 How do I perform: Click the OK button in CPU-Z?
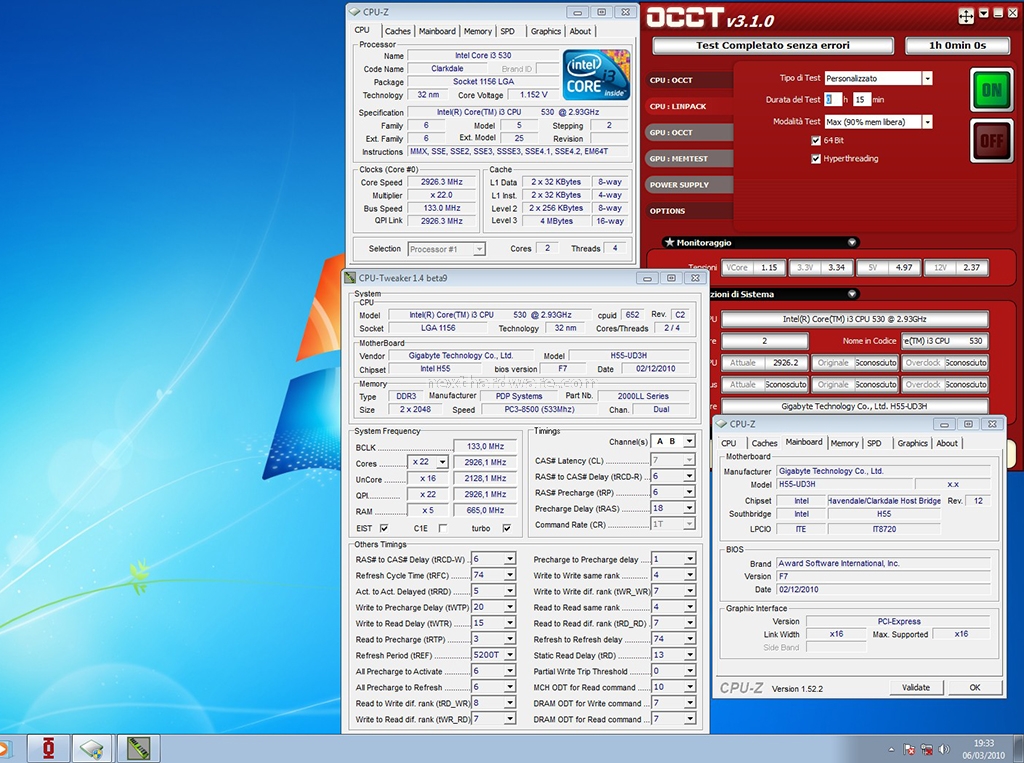(974, 687)
